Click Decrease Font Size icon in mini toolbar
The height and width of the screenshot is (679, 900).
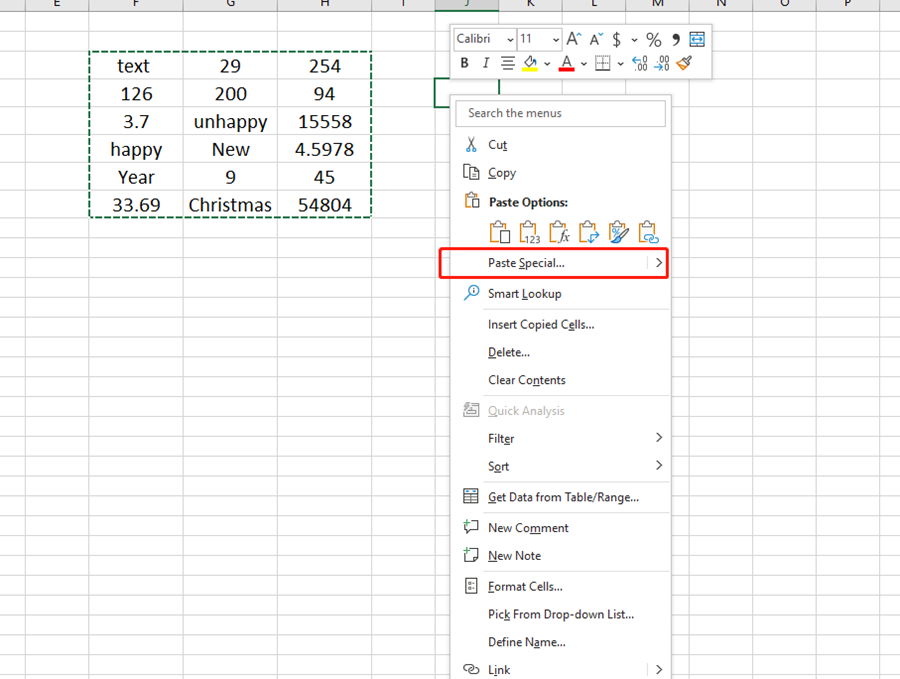click(596, 39)
